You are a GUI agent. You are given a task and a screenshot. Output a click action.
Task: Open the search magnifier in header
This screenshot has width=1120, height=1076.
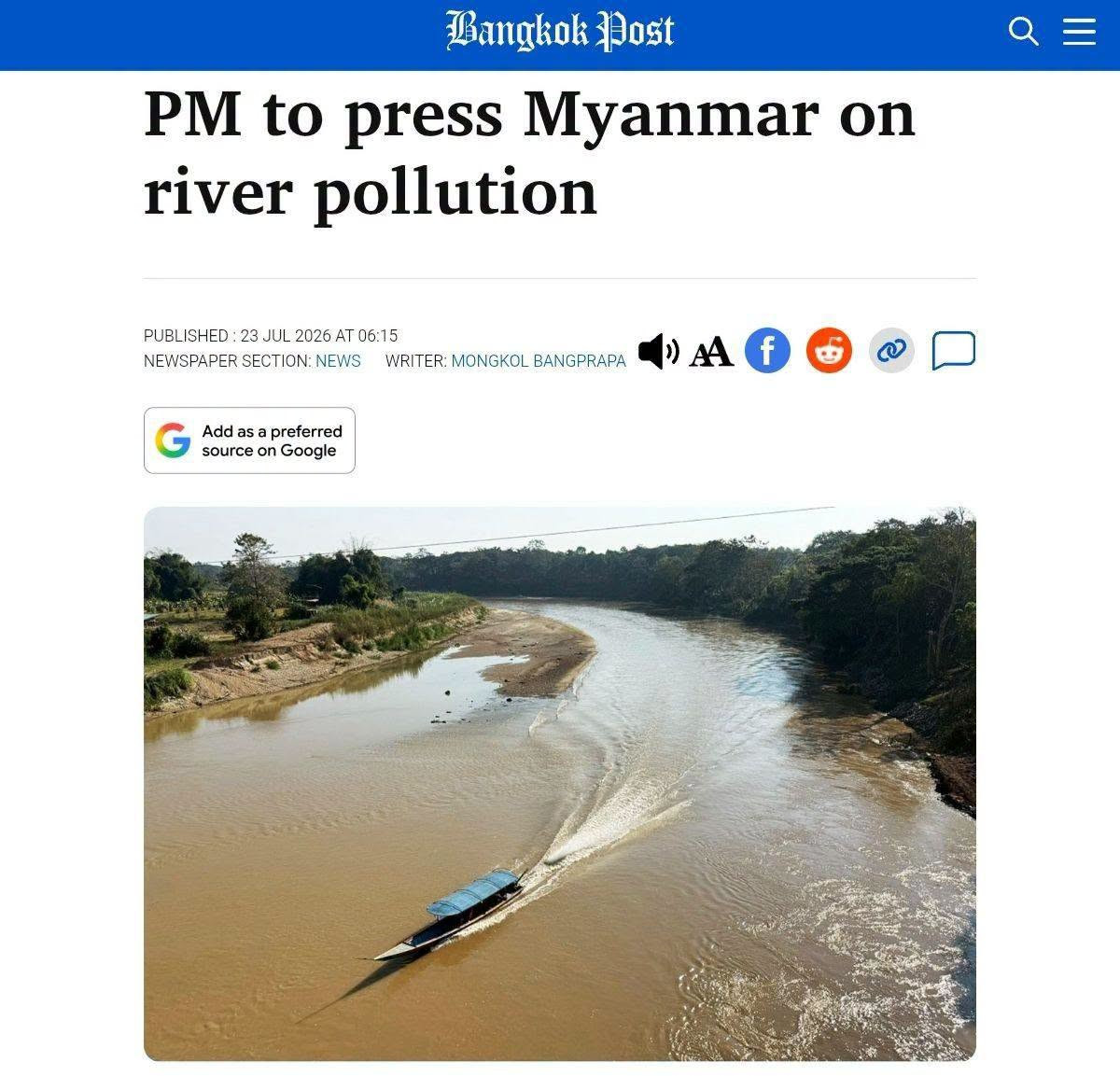(x=1024, y=32)
